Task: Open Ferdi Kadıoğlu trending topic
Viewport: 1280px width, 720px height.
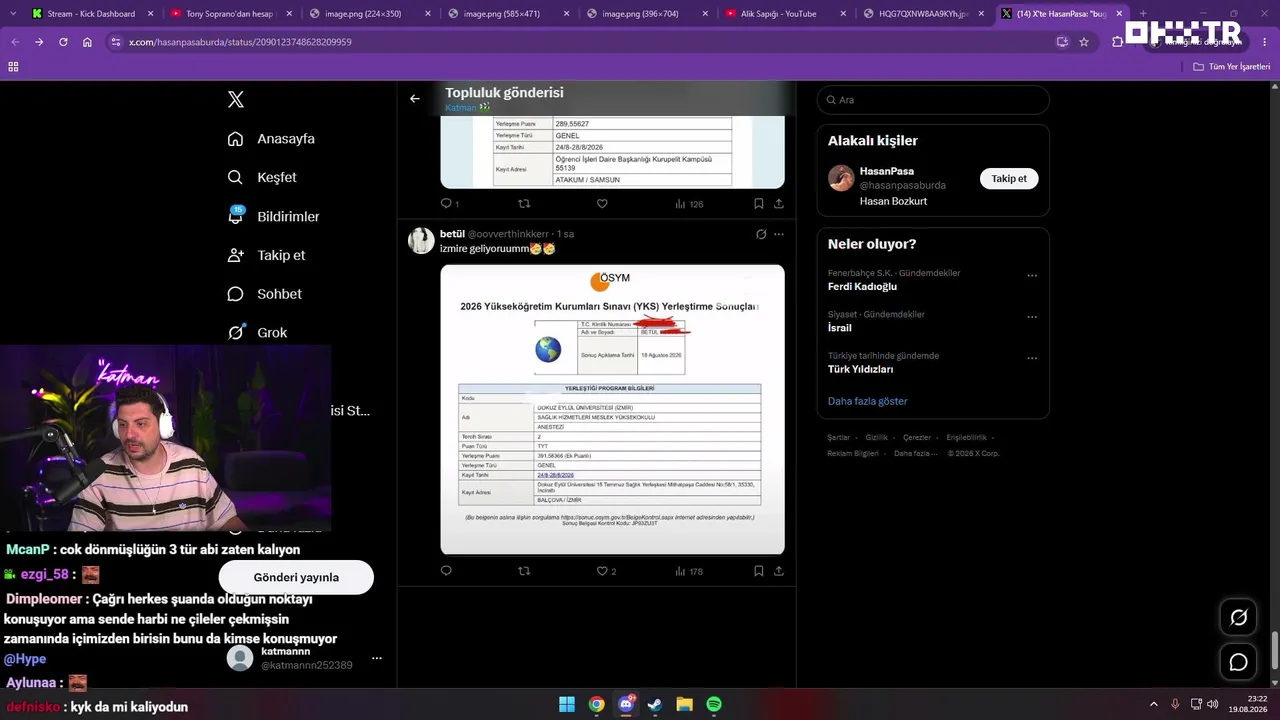Action: (862, 286)
